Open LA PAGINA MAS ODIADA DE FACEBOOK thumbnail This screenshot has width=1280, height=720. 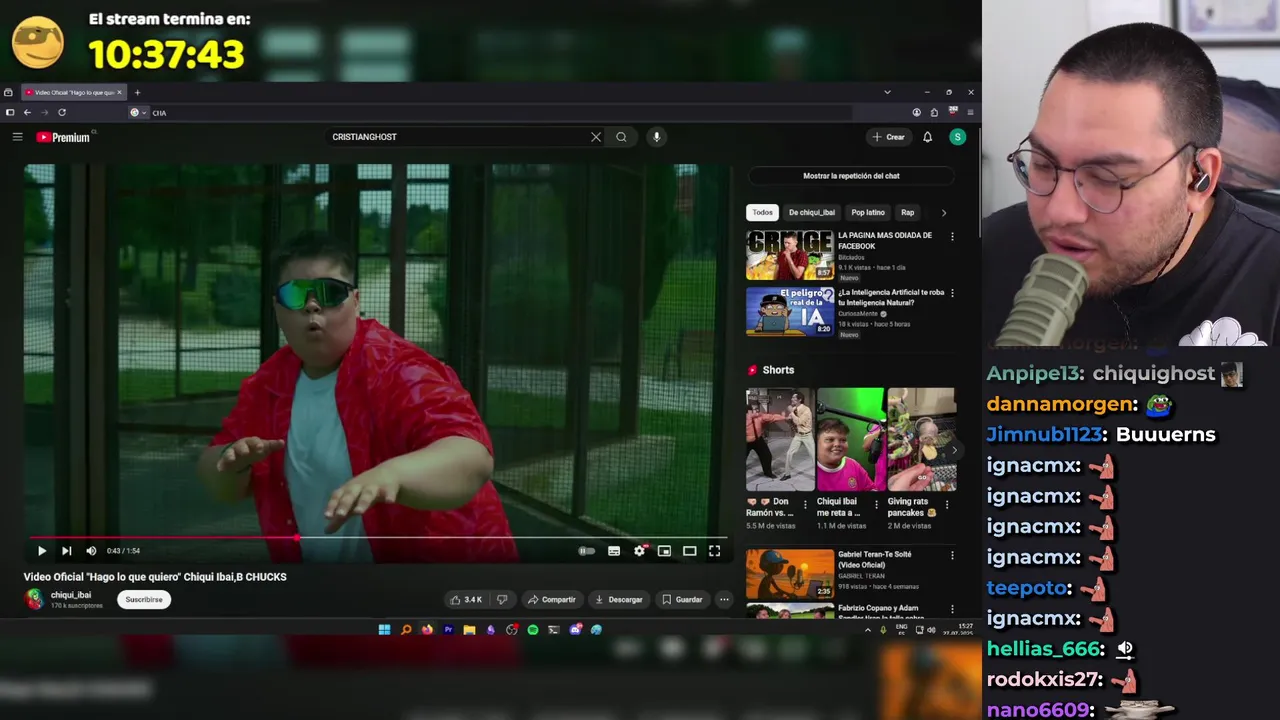tap(789, 255)
